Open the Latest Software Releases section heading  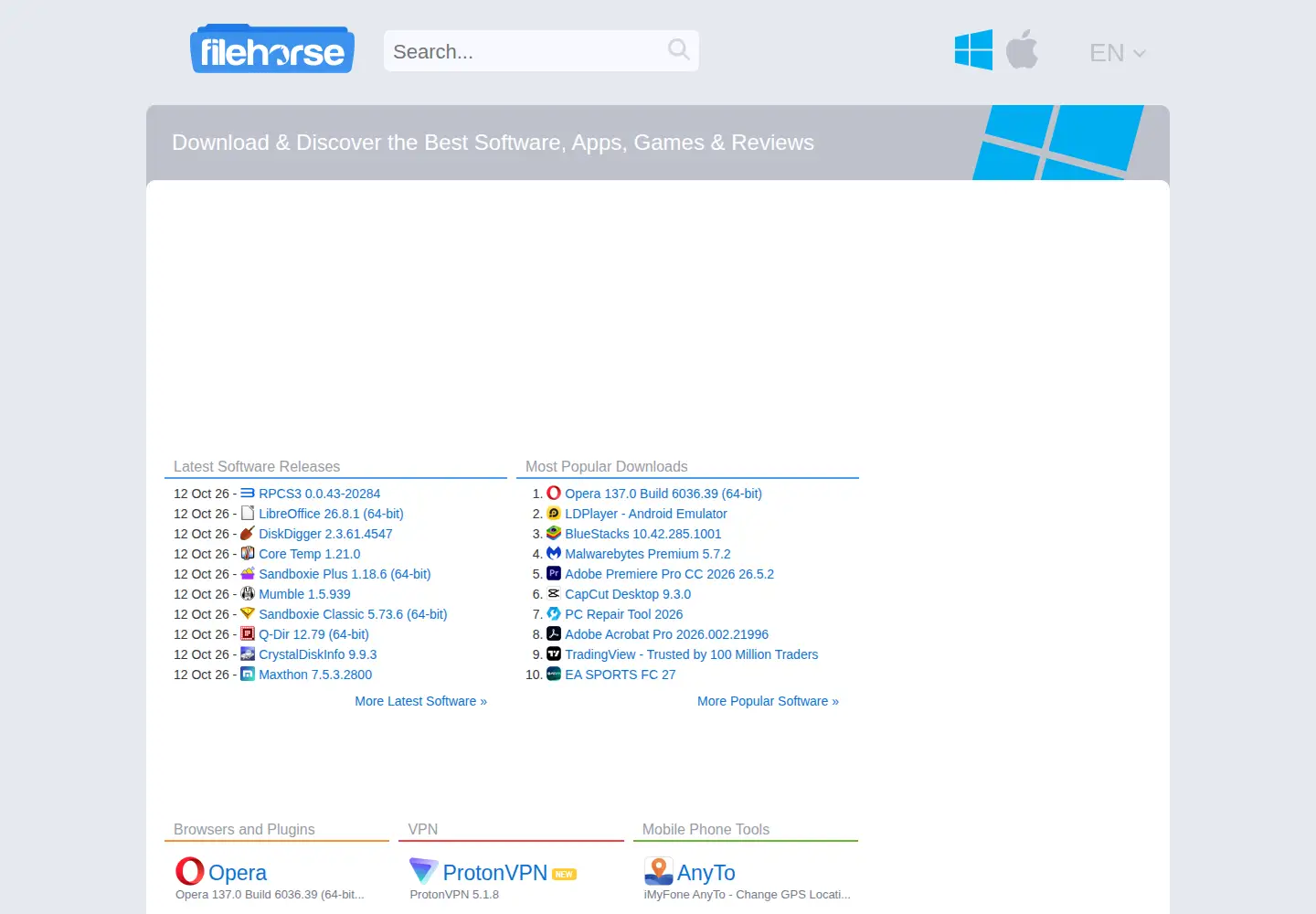tap(257, 466)
